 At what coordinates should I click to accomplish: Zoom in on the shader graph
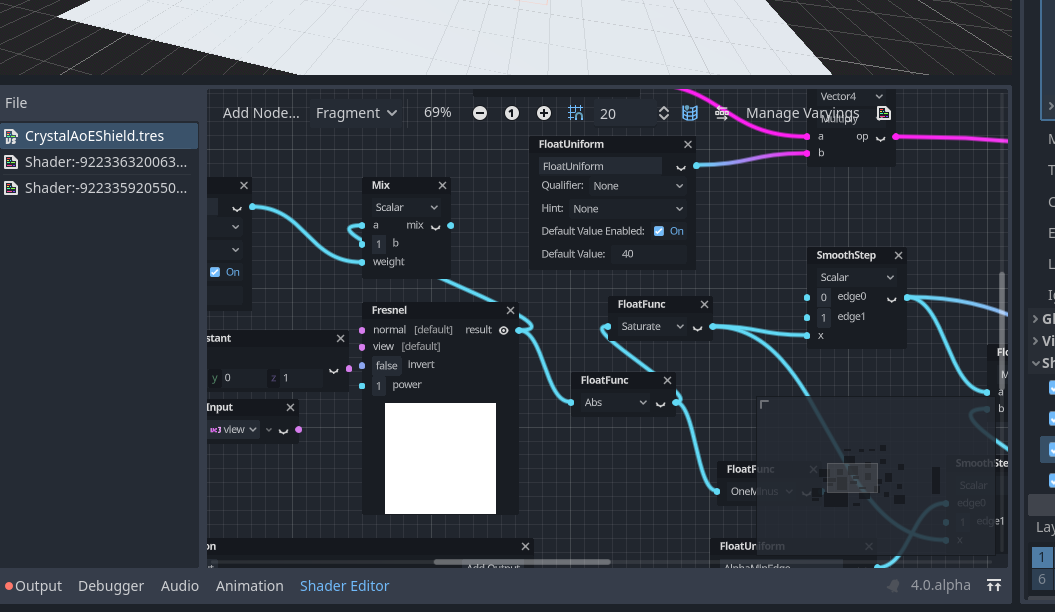point(544,113)
